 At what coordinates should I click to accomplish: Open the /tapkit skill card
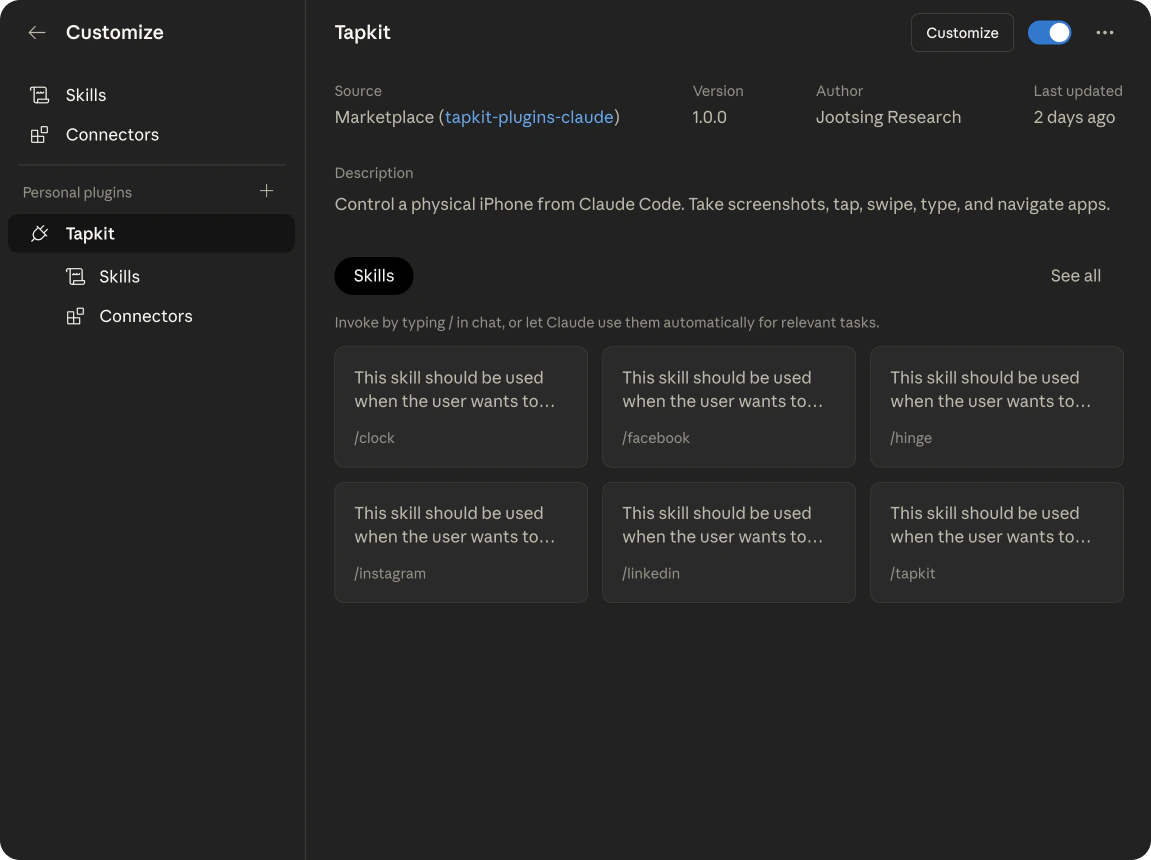996,542
